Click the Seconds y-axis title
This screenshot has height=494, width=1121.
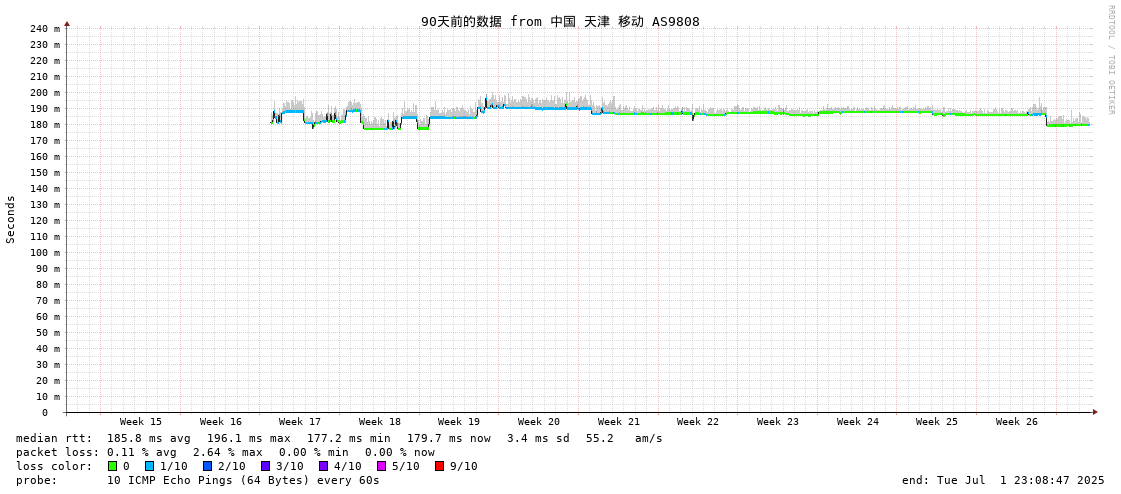tap(11, 219)
